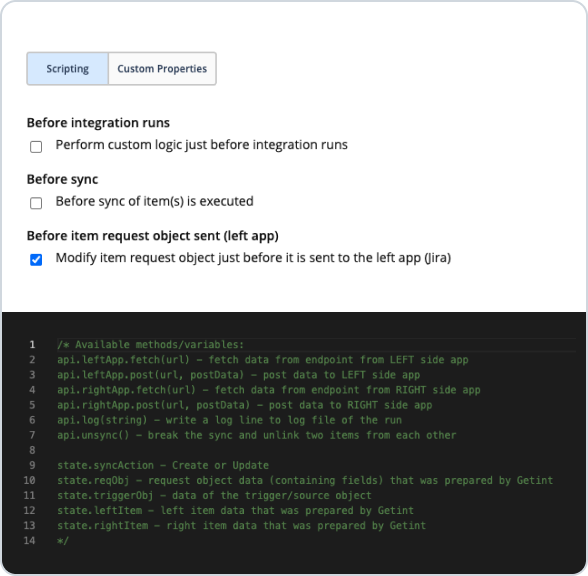Screen dimensions: 588x576
Task: Place cursor on api.leftApp.post line
Action: pos(238,375)
